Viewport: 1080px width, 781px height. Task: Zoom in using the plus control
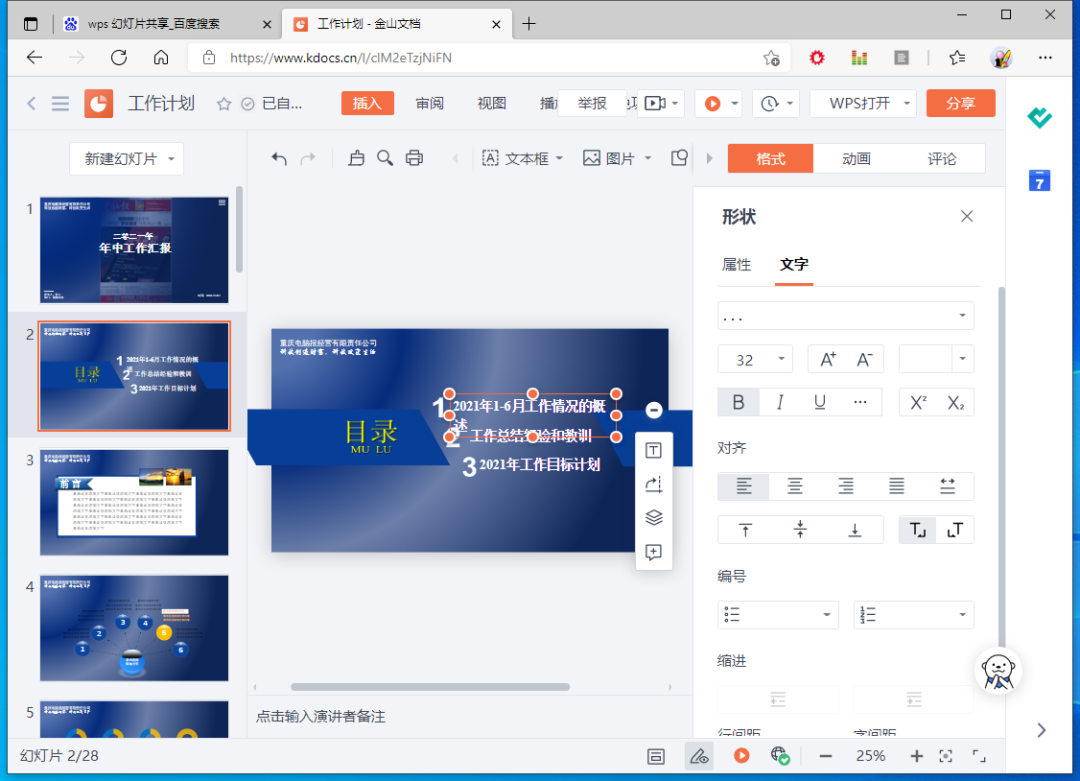[916, 756]
